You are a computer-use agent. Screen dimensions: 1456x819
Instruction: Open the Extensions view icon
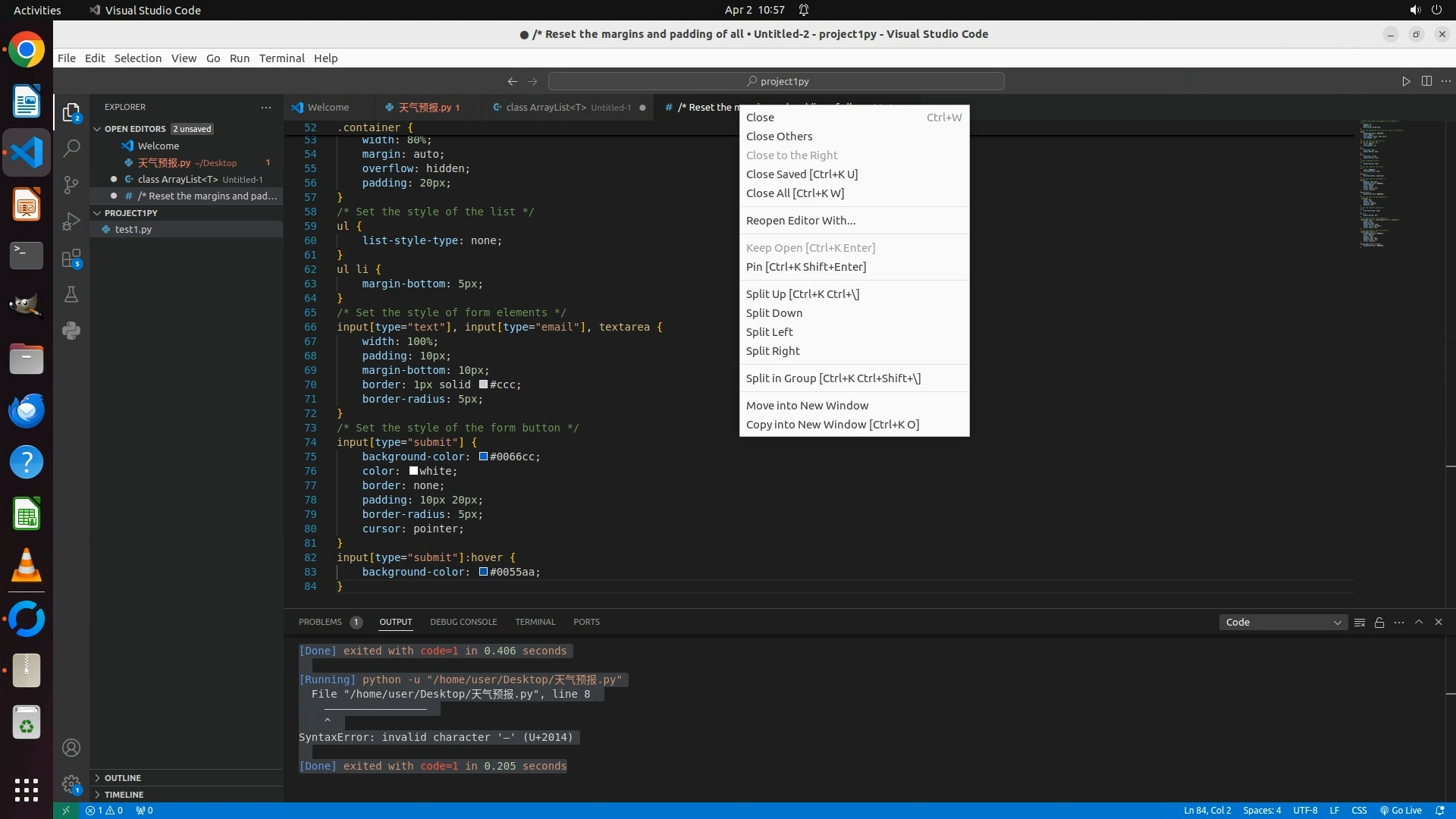pyautogui.click(x=71, y=259)
